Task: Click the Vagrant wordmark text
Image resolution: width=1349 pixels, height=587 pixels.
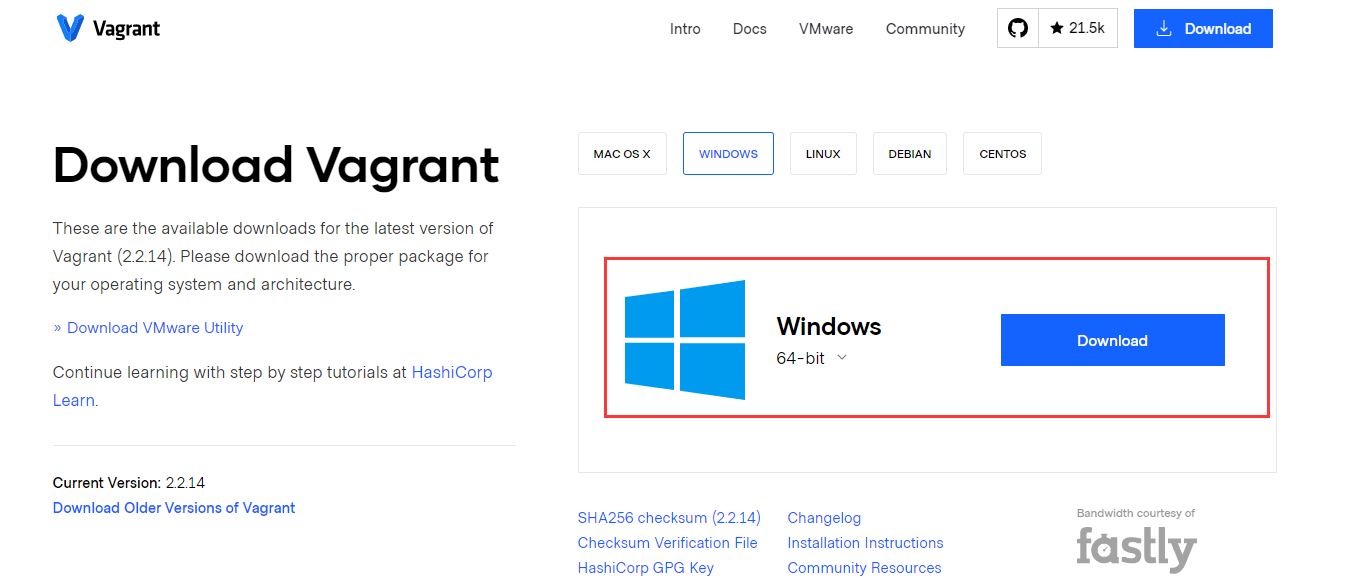Action: (126, 28)
